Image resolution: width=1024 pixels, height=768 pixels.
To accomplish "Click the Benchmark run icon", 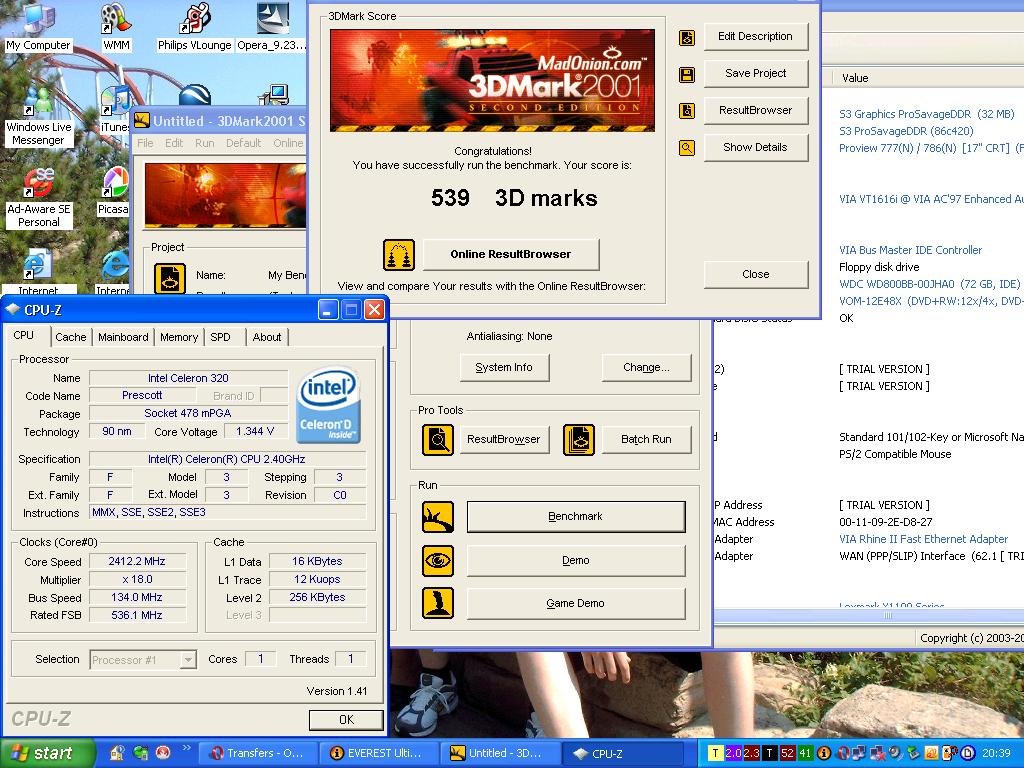I will (x=438, y=517).
